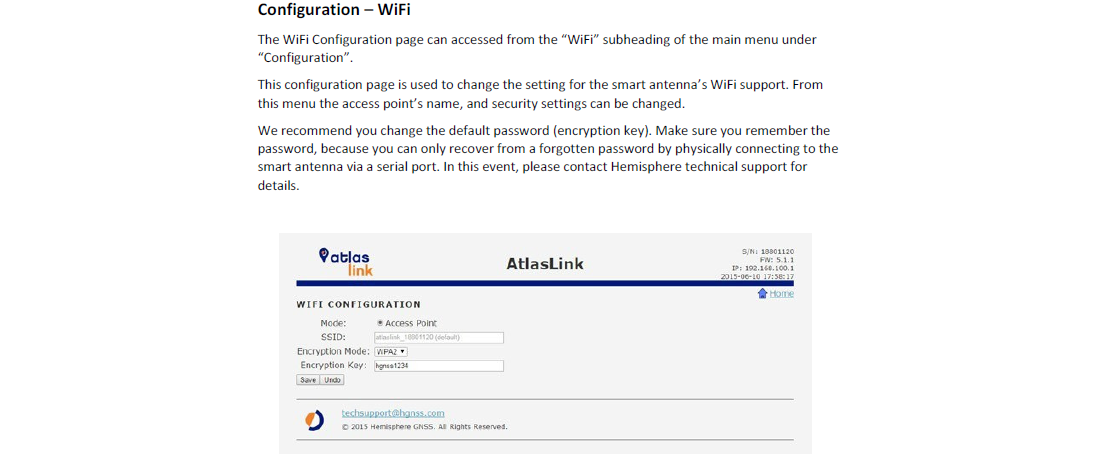Screen dimensions: 1100x460
Task: Open the Encryption Mode WPA2 dropdown
Action: (x=391, y=351)
